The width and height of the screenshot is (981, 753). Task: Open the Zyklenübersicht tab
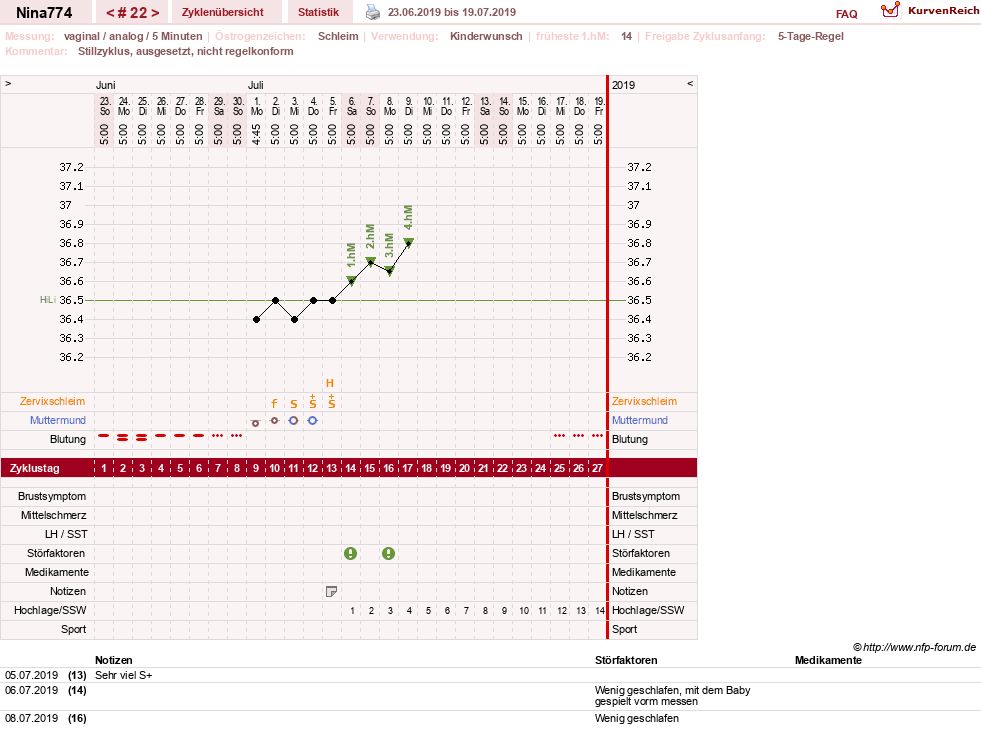[x=223, y=12]
